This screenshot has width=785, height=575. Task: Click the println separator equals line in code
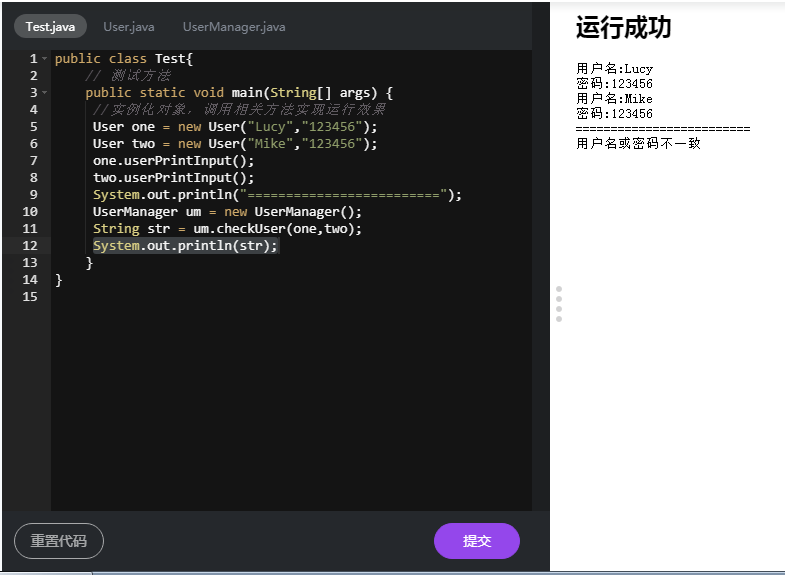(277, 195)
